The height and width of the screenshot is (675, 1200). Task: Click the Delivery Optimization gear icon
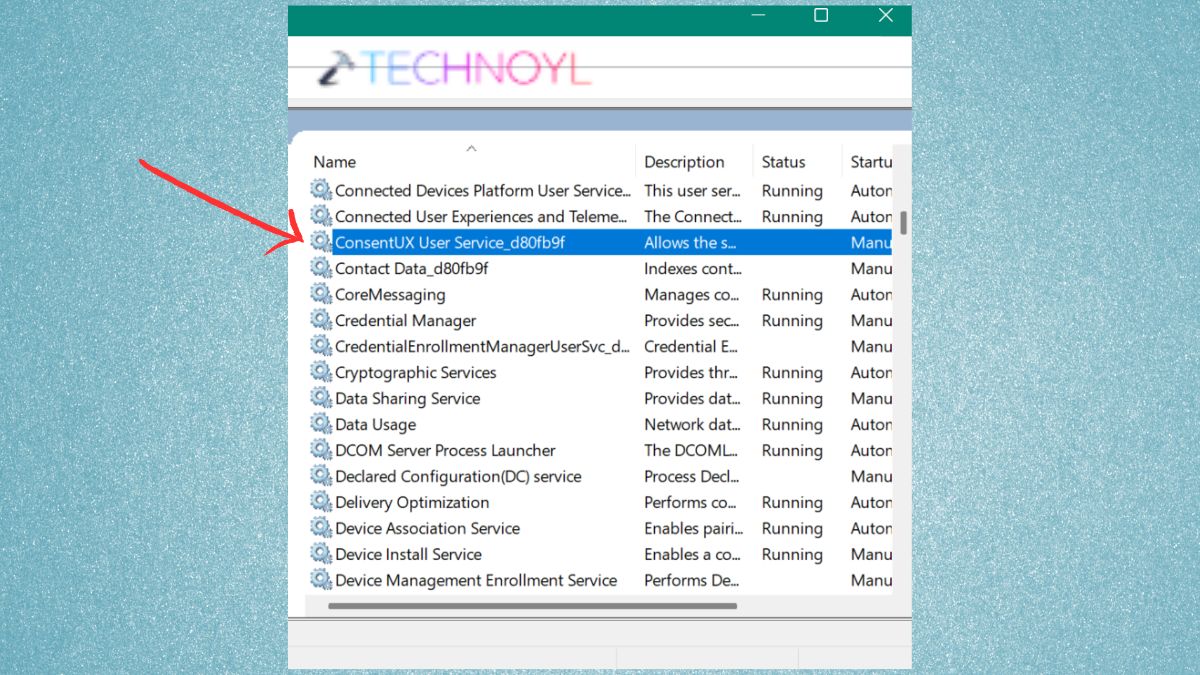[321, 502]
